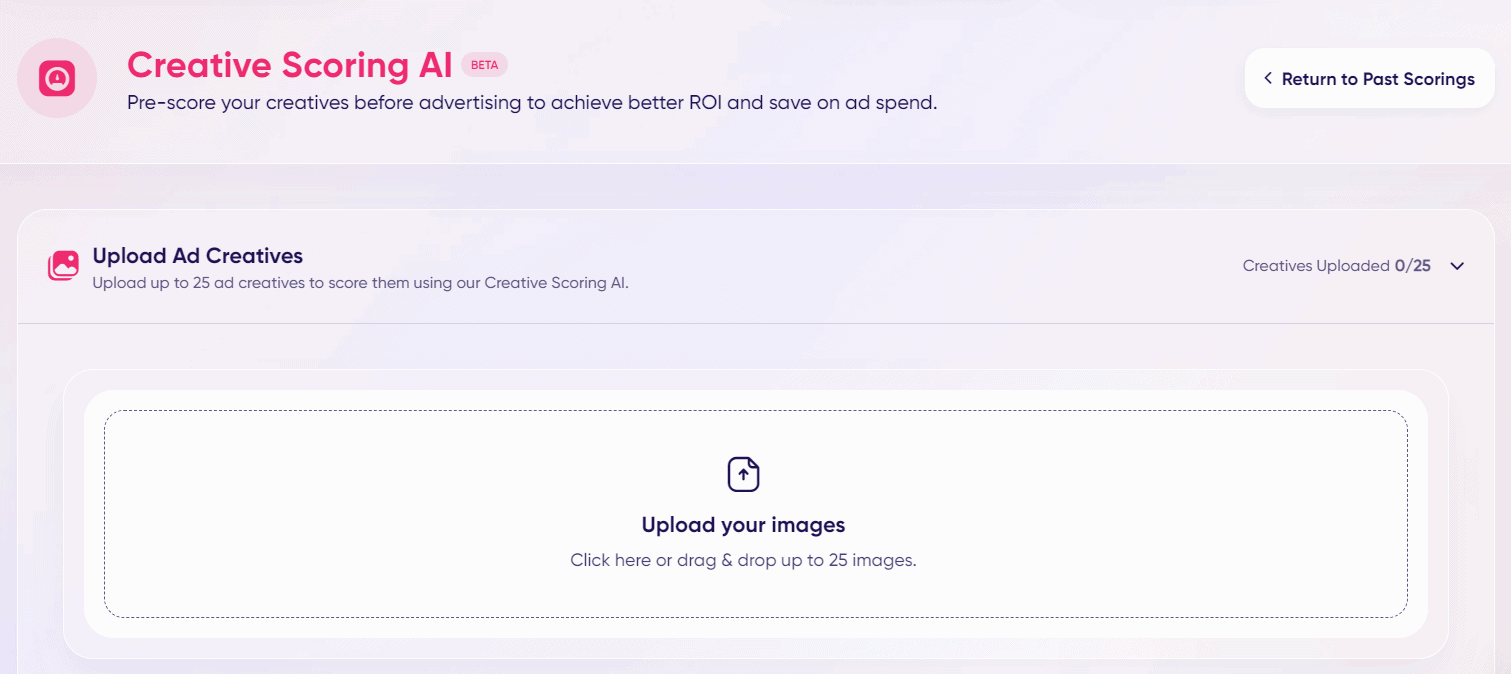This screenshot has width=1511, height=674.
Task: Select the dashed drag-and-drop upload area
Action: click(755, 515)
